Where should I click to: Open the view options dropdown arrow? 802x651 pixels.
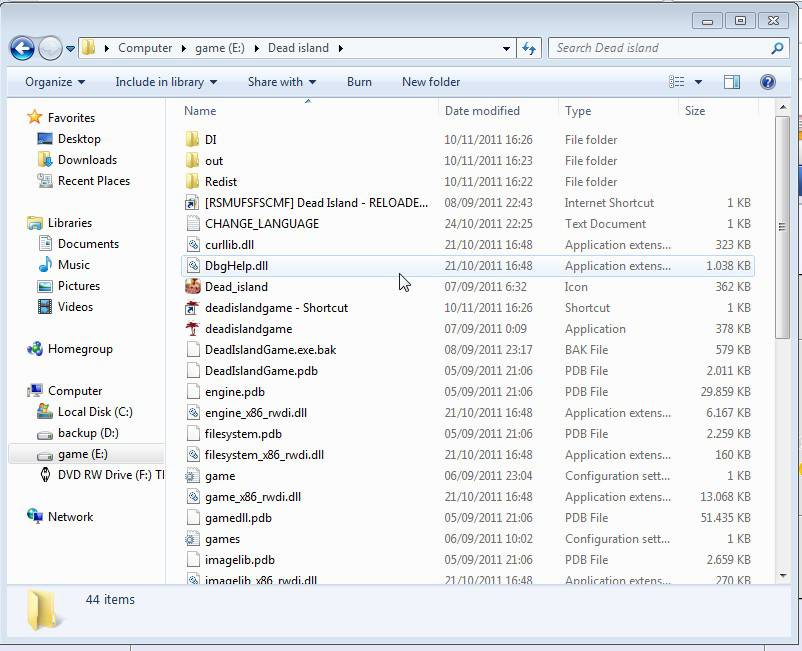tap(698, 82)
